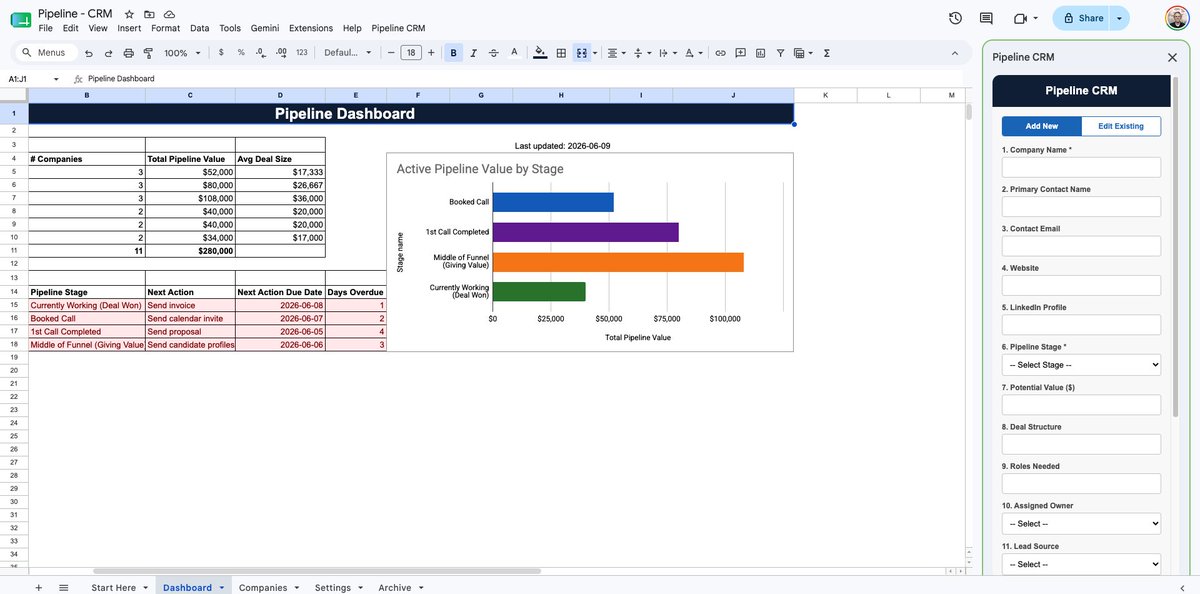Open Assigned Owner select dropdown
1200x594 pixels.
[1081, 523]
